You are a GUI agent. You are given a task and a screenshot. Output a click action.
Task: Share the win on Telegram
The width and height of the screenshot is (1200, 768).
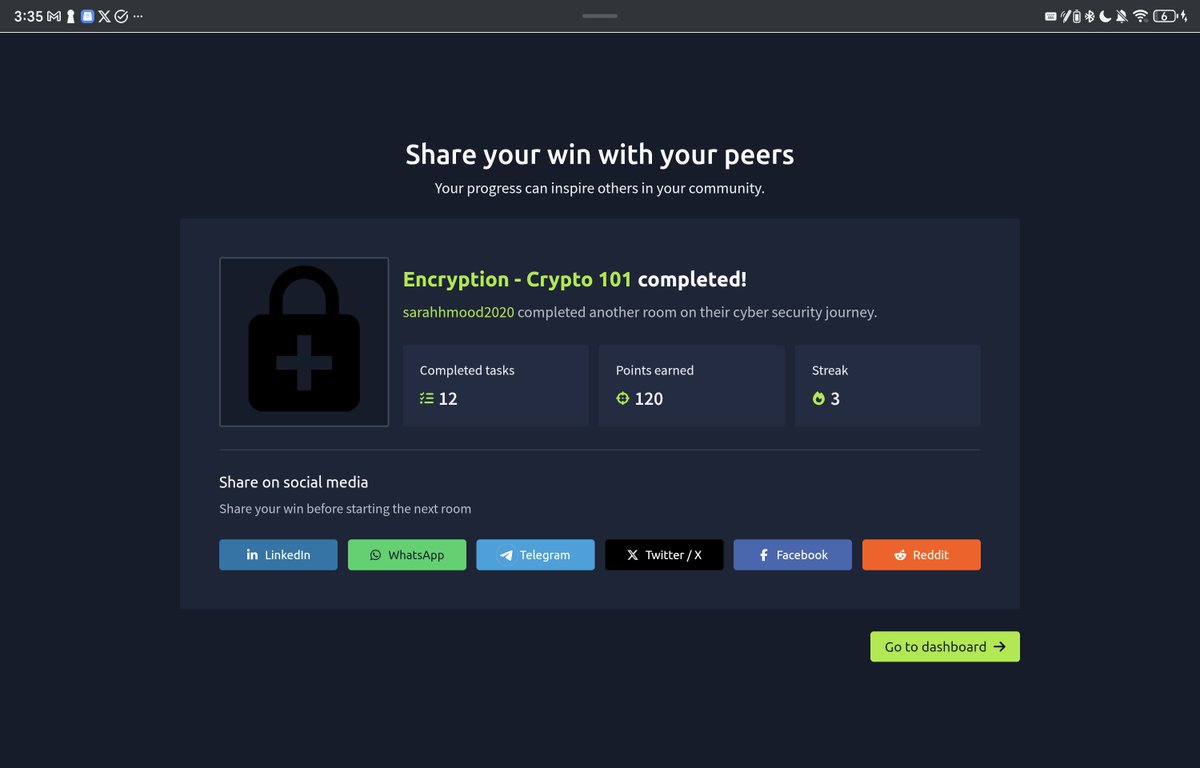[x=535, y=555]
